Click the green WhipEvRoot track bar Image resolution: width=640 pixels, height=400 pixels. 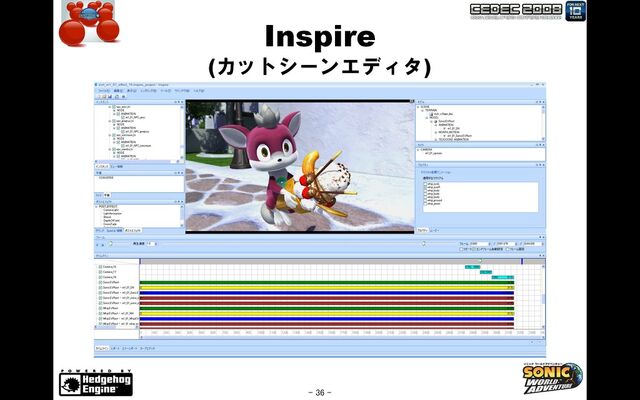327,308
